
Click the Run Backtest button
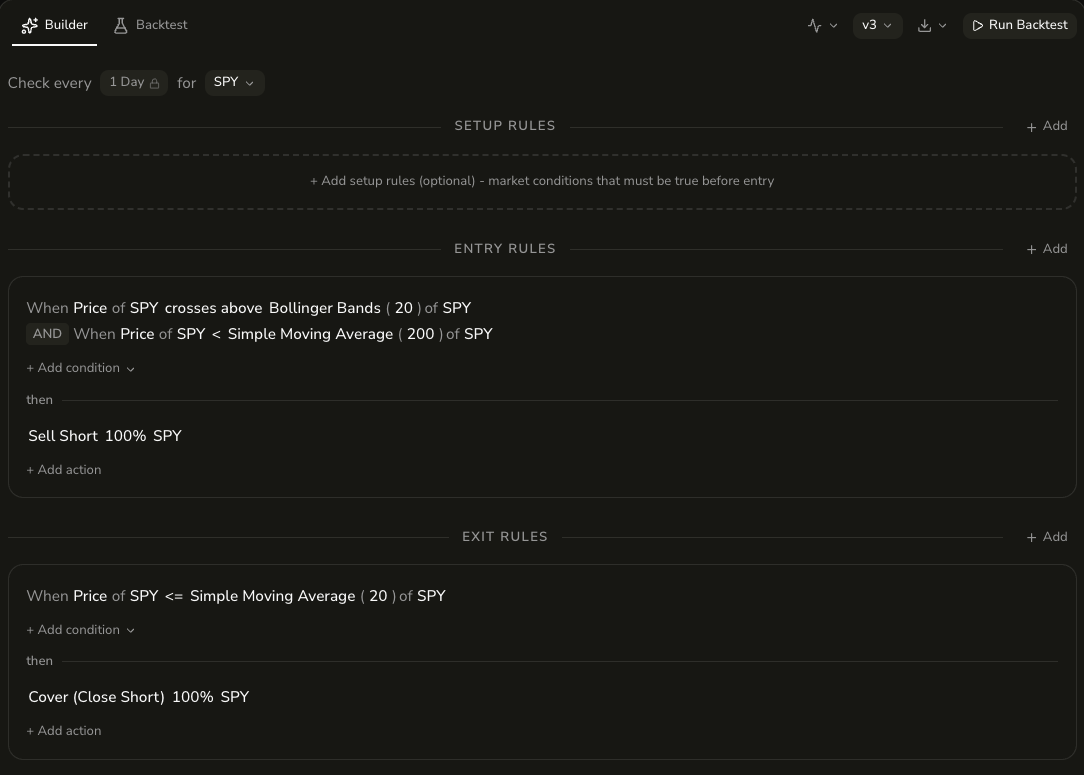pyautogui.click(x=1020, y=25)
